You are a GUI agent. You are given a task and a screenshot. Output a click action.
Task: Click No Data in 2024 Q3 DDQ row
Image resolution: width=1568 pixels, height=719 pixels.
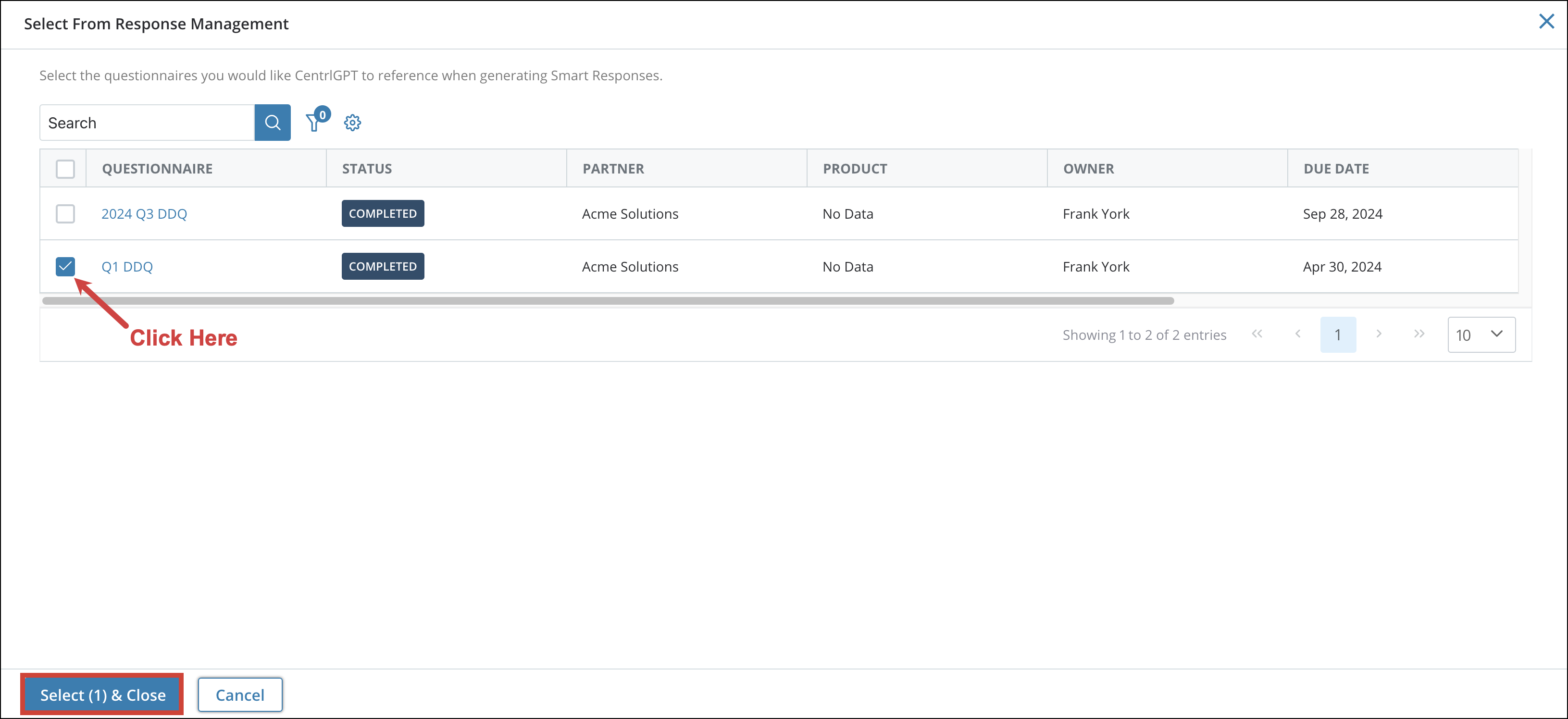pyautogui.click(x=848, y=214)
